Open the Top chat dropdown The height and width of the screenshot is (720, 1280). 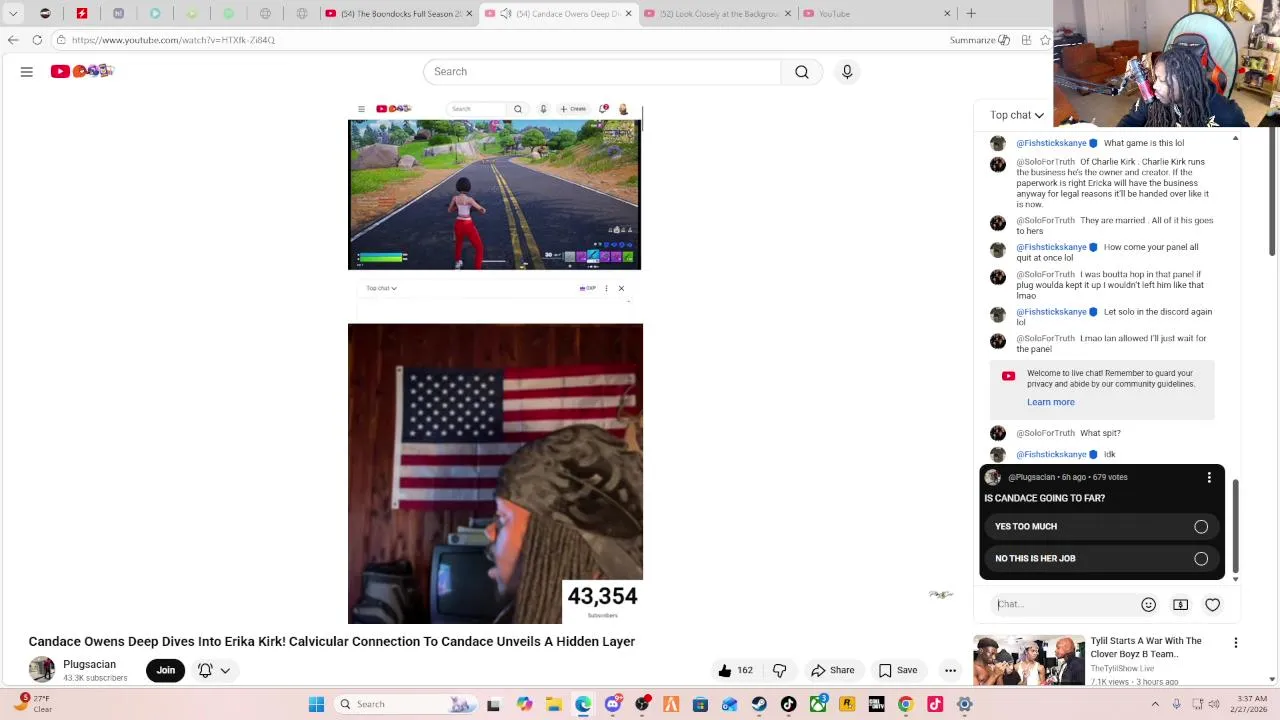(1017, 115)
